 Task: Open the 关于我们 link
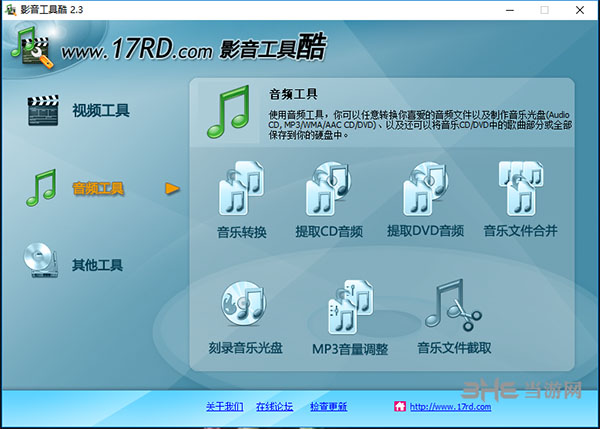click(x=224, y=406)
